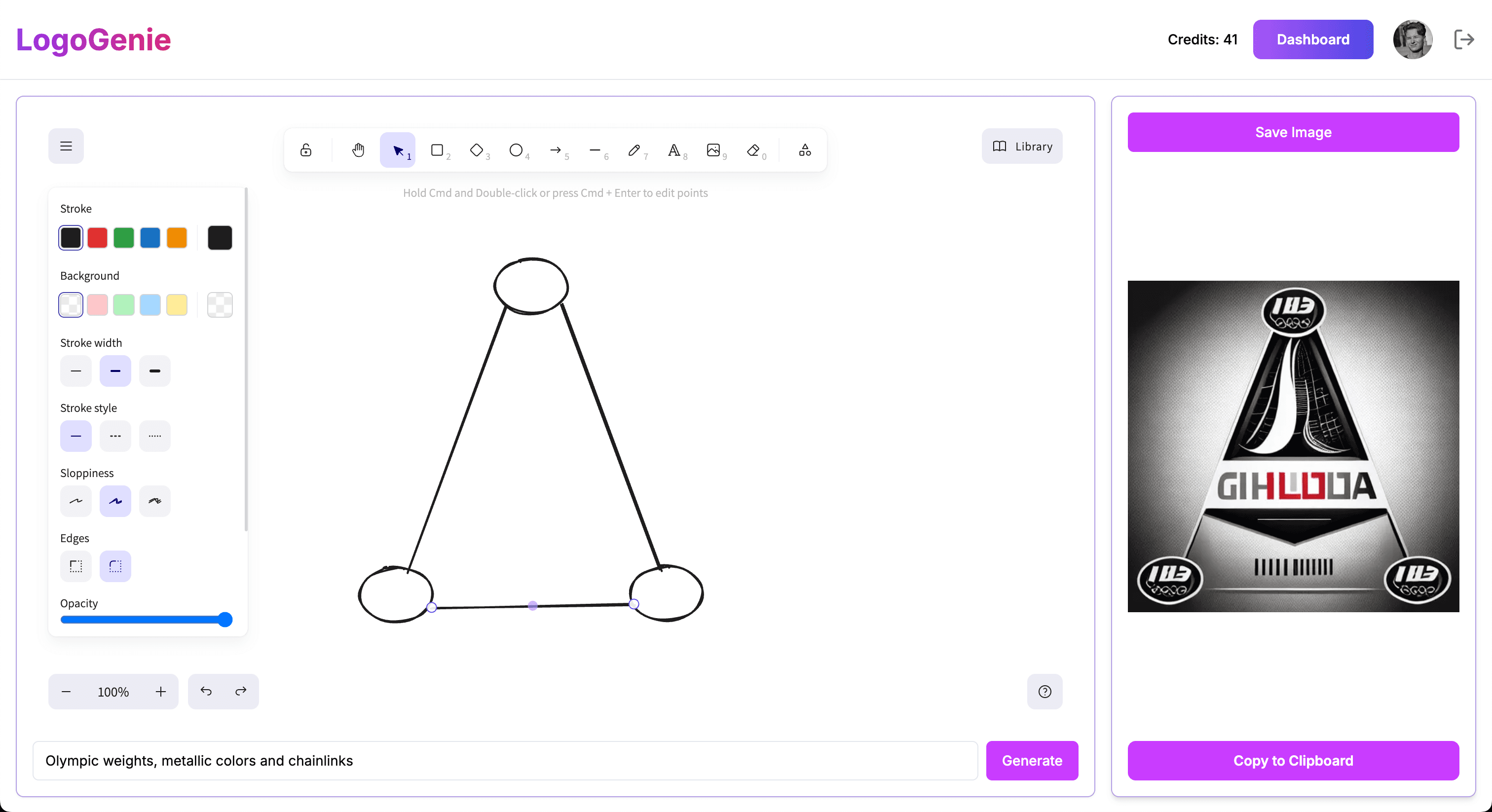Click the logout icon
Screen dimensions: 1492x812
1464,39
